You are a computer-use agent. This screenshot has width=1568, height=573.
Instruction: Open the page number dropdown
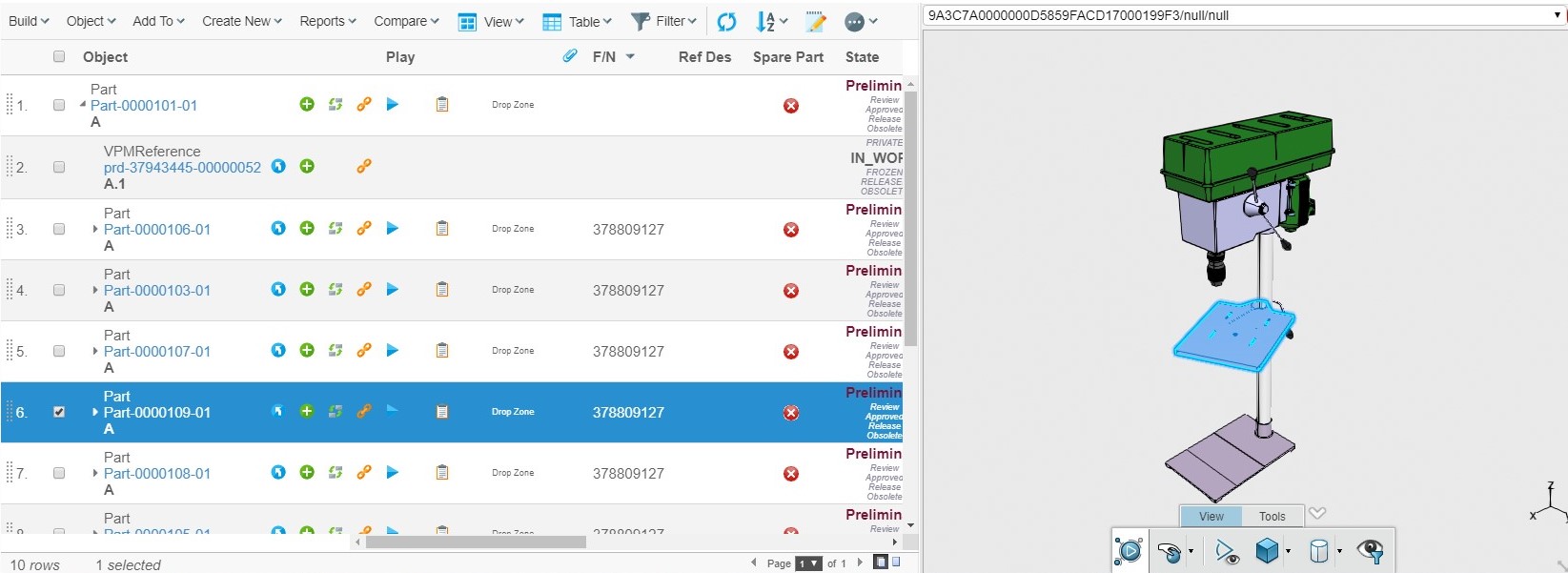(808, 563)
